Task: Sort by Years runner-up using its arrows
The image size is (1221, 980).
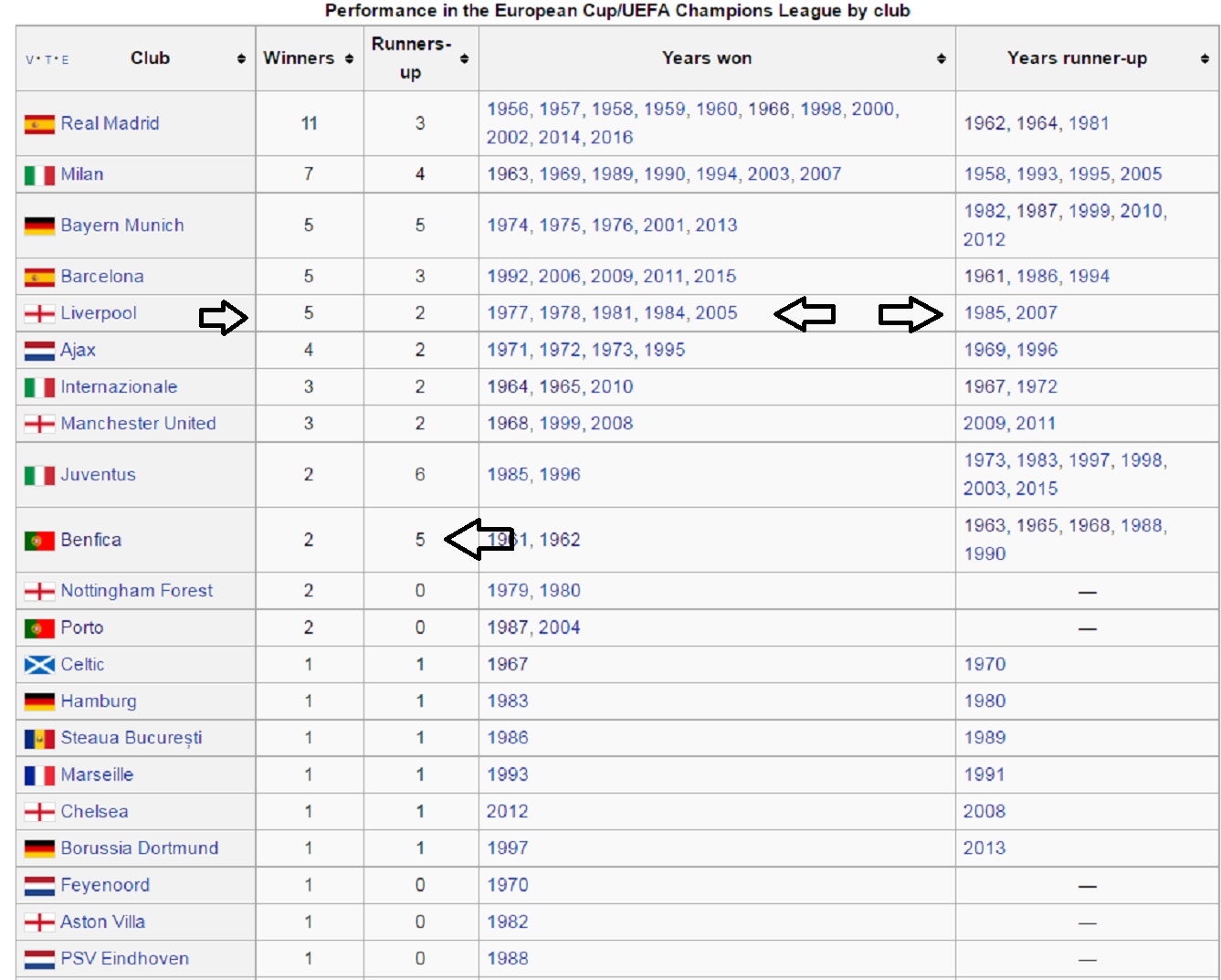Action: pyautogui.click(x=1205, y=58)
